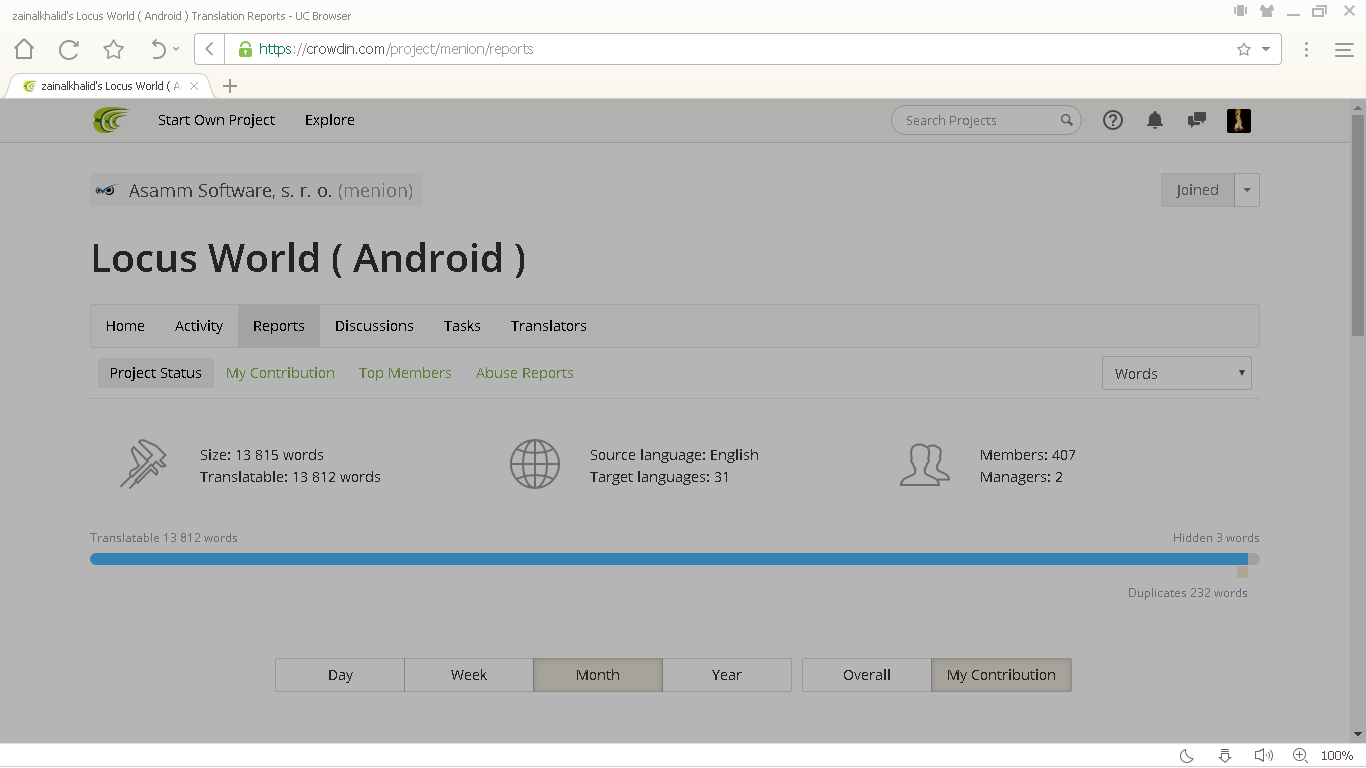Open a new tab with plus button
The image size is (1366, 768).
230,86
